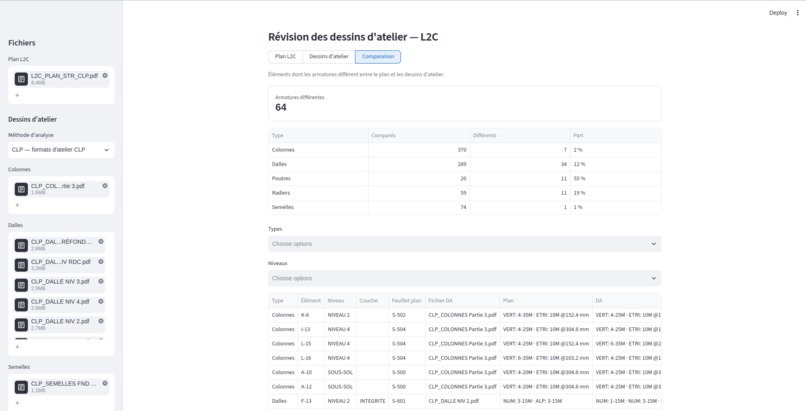This screenshot has width=806, height=411.
Task: Click element cell L-15 in details table
Action: point(311,344)
